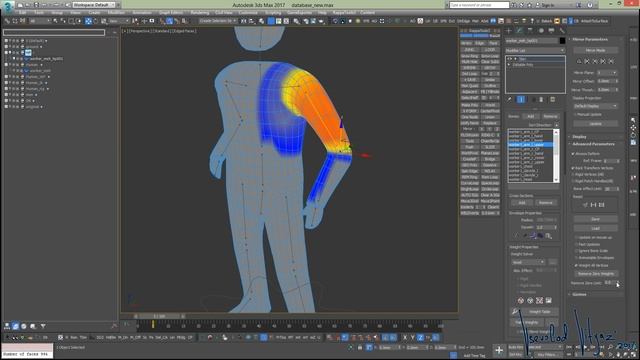Click the large Set Keys plus button
Viewport: 640px width, 360px height.
pyautogui.click(x=499, y=350)
